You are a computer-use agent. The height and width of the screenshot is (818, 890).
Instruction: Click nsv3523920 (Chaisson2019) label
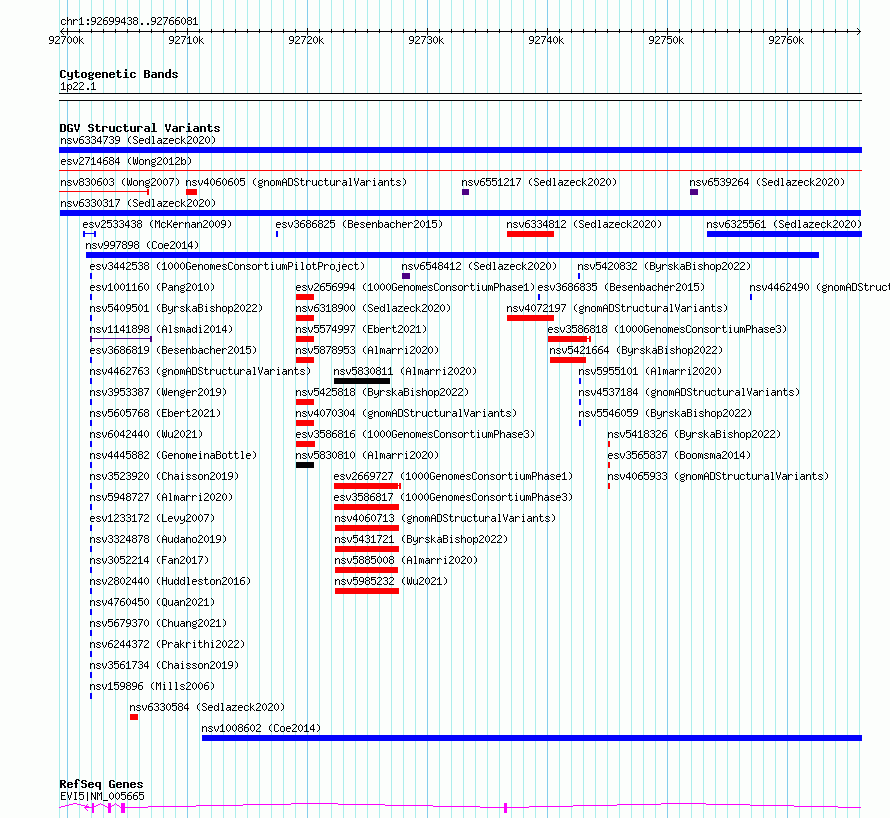164,476
